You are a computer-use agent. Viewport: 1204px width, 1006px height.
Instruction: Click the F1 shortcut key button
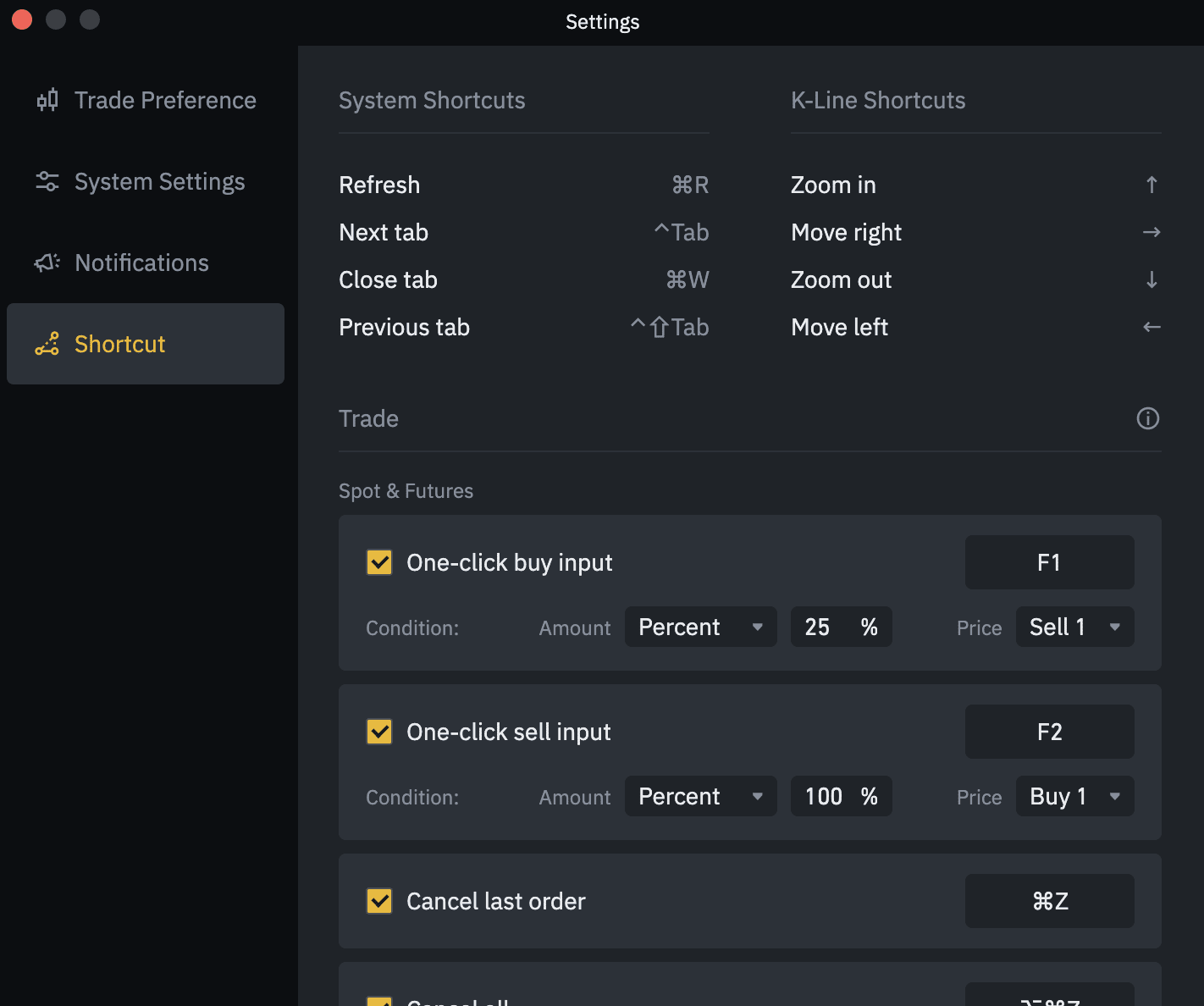pyautogui.click(x=1049, y=562)
